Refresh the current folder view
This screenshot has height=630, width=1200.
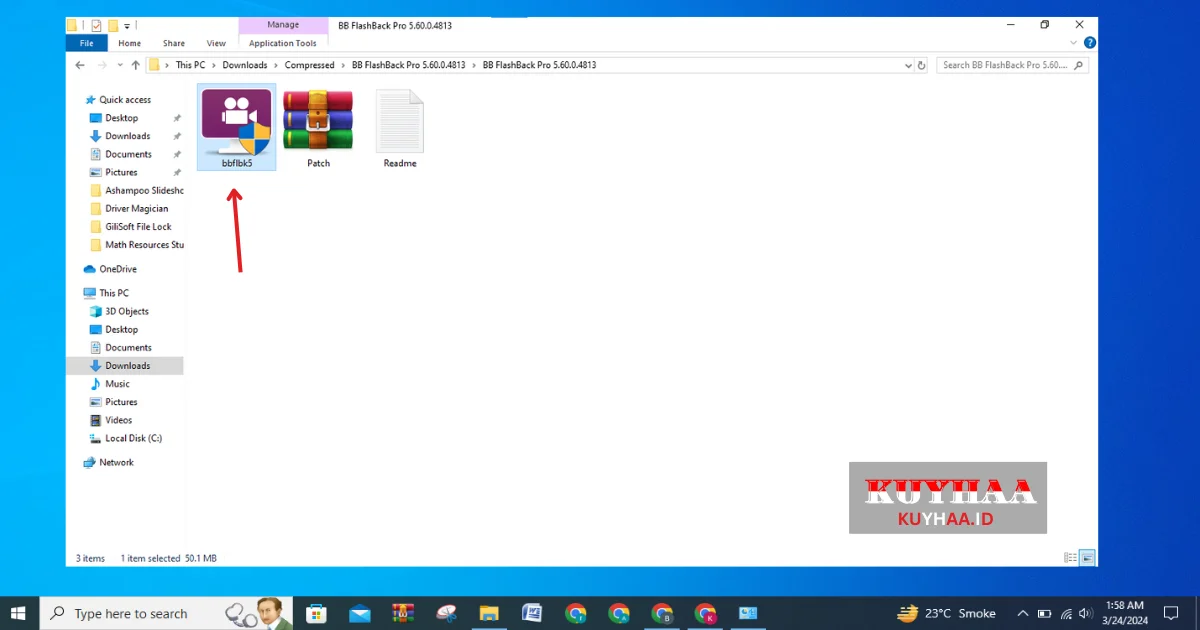click(x=921, y=65)
